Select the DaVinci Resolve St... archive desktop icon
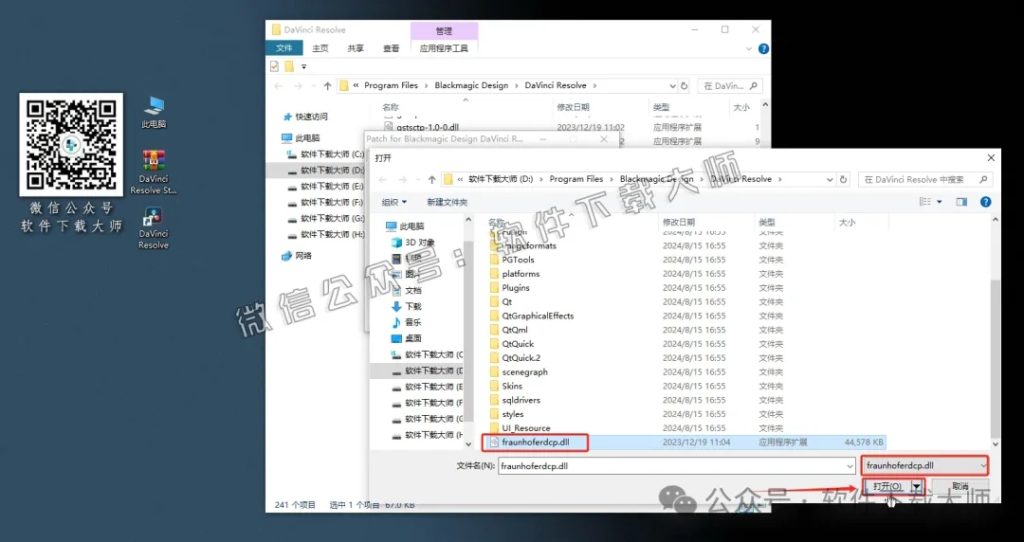This screenshot has height=542, width=1024. point(153,172)
